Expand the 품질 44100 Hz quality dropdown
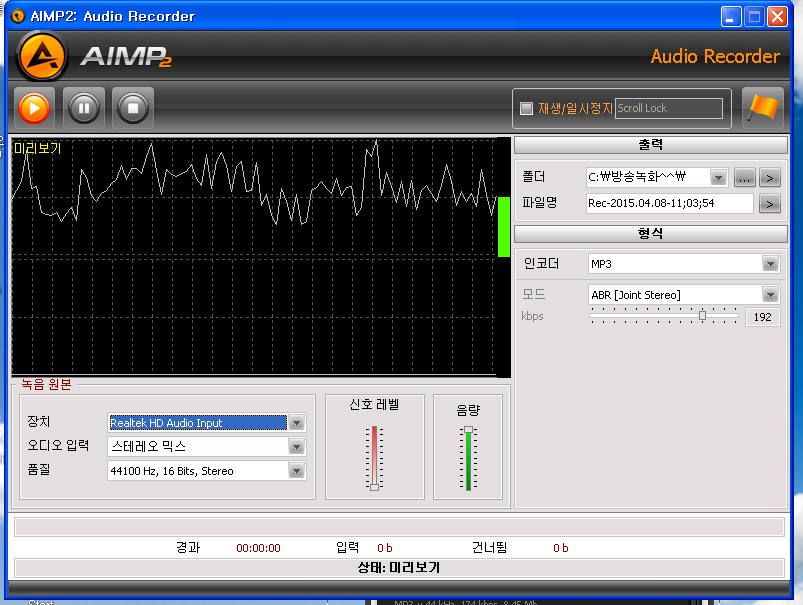803x605 pixels. tap(296, 471)
